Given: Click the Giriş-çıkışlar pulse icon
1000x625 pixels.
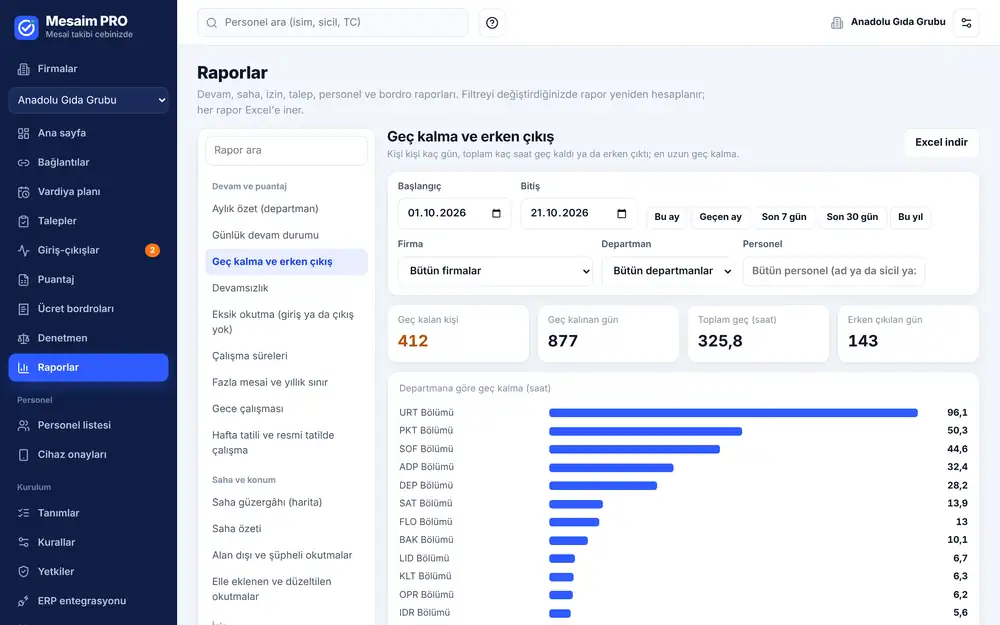Looking at the screenshot, I should tap(24, 251).
